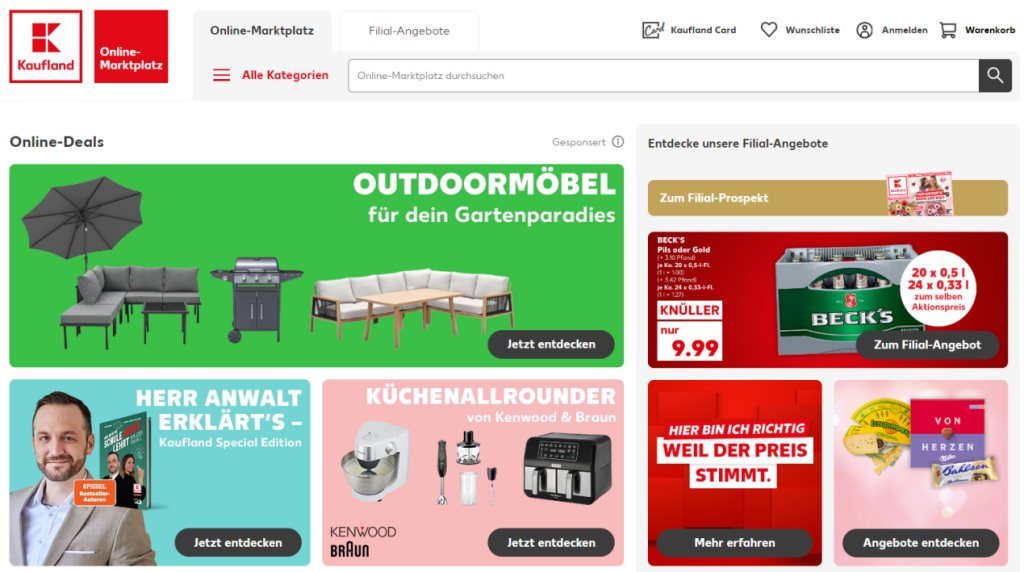Click the magnifier search button
The image size is (1024, 572).
[x=995, y=76]
